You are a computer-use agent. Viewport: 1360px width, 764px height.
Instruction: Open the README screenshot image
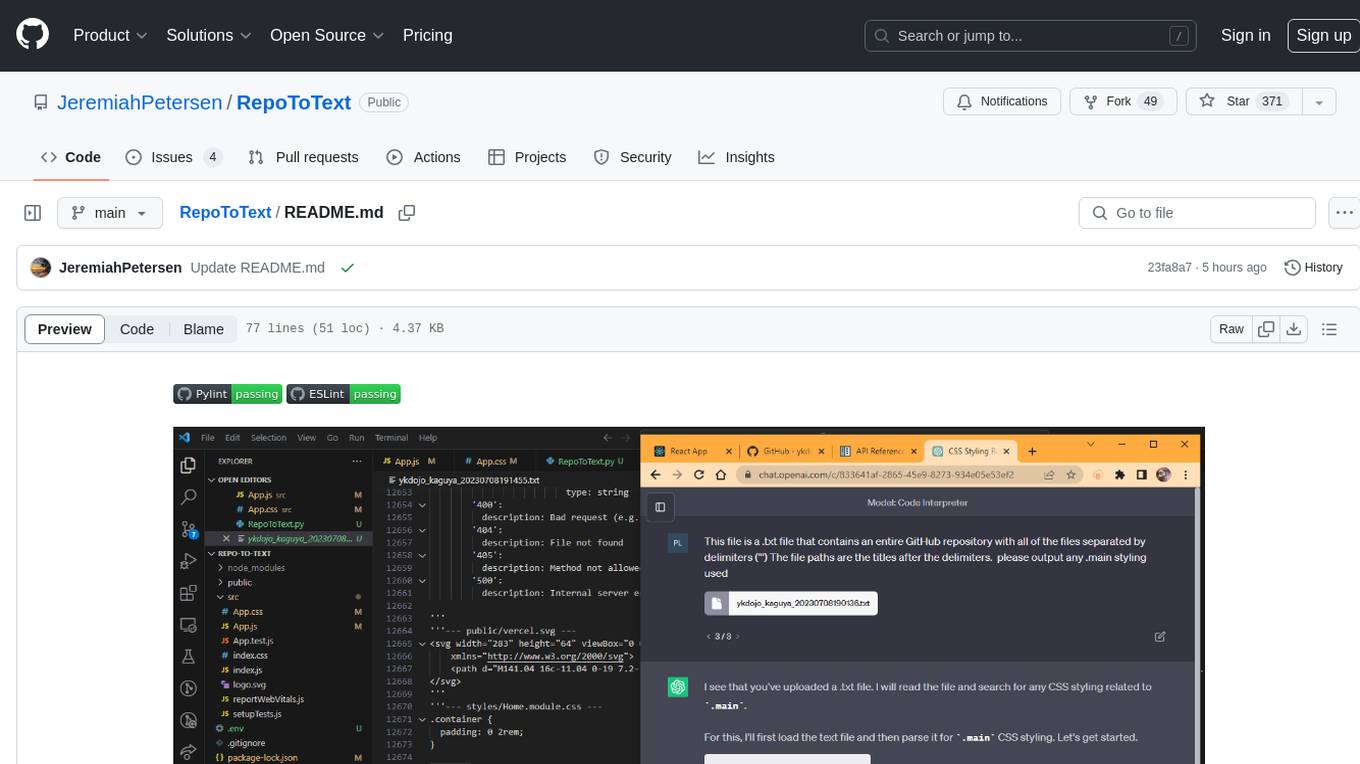coord(689,595)
